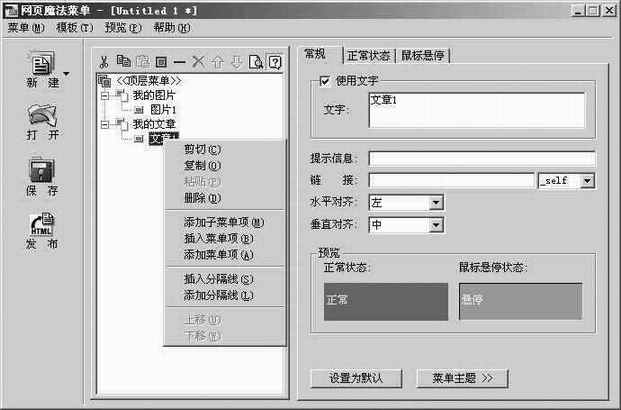This screenshot has height=410, width=621.
Task: Click the 设置为默认 button
Action: click(x=356, y=378)
